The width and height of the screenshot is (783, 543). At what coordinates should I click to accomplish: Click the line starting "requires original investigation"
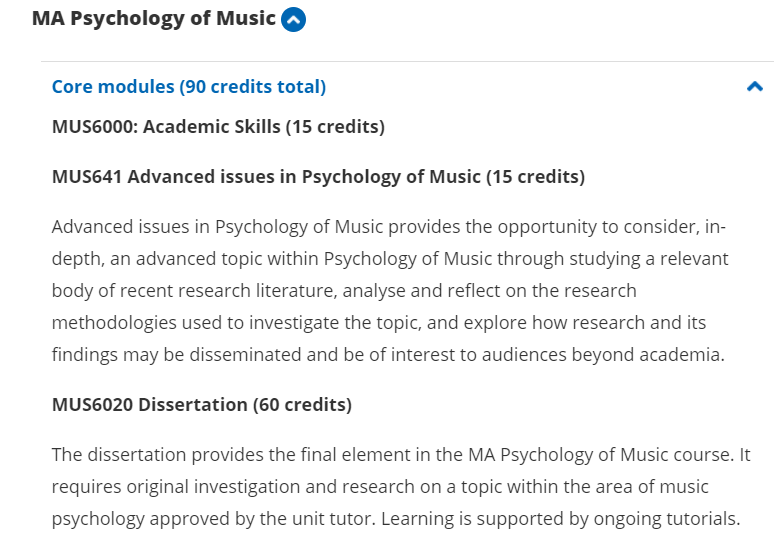pos(380,487)
